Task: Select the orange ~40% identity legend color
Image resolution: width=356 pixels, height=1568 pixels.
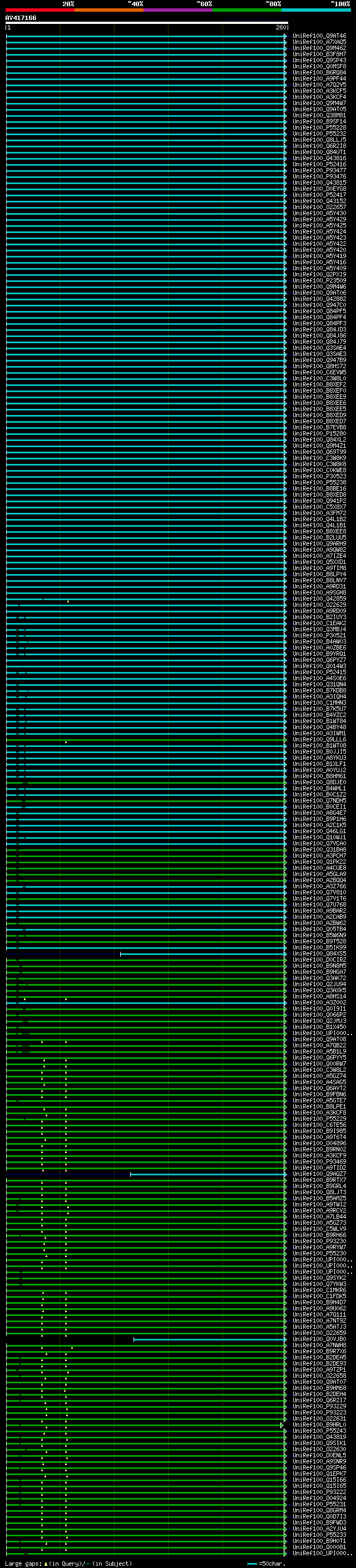Action: 108,10
